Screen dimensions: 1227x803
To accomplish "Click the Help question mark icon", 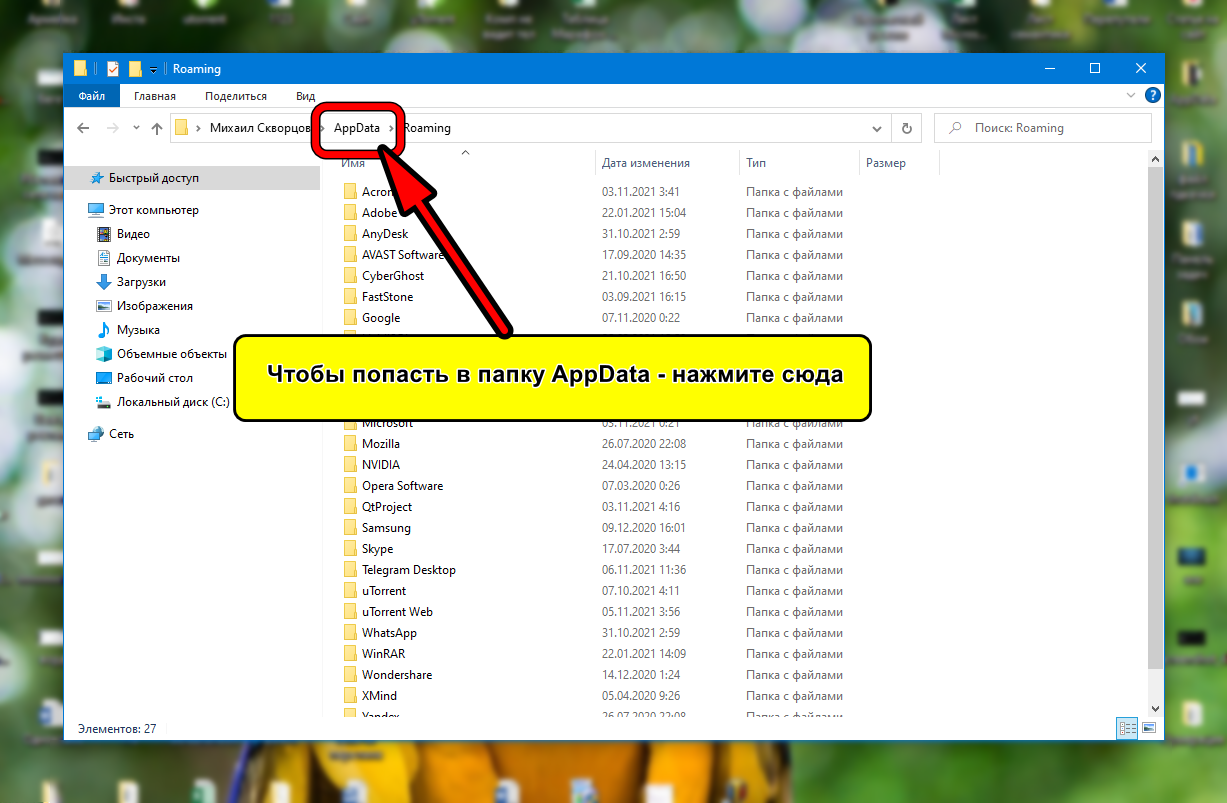I will click(1152, 96).
